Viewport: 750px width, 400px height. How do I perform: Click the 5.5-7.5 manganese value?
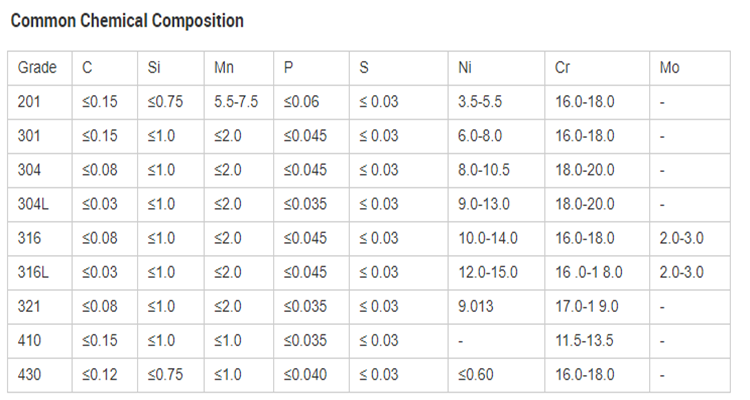coord(236,102)
